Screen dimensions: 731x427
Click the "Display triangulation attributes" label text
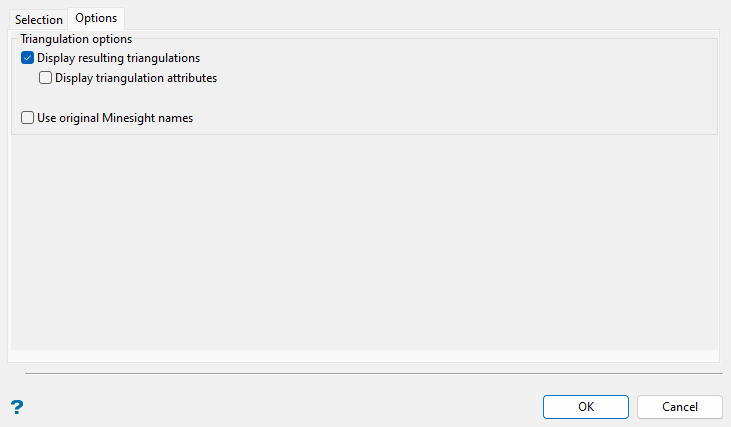(136, 78)
